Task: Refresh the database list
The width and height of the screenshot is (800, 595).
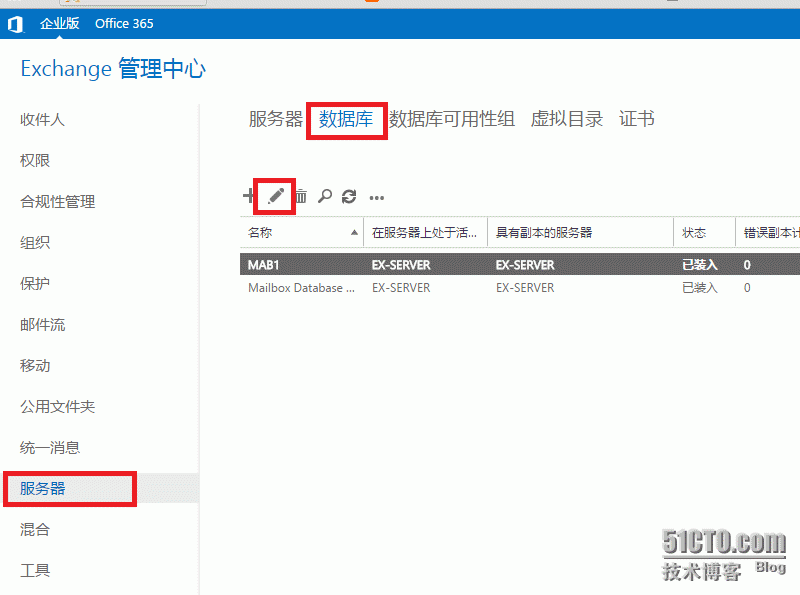Action: click(x=349, y=196)
